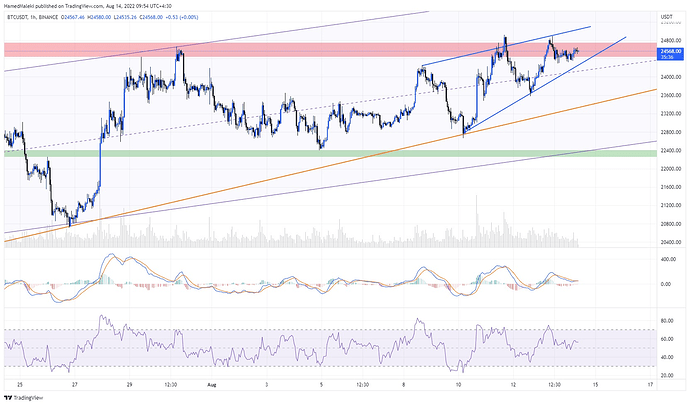Screen dimensions: 690x404
Task: Click the 24800.00 price axis label
Action: [668, 40]
